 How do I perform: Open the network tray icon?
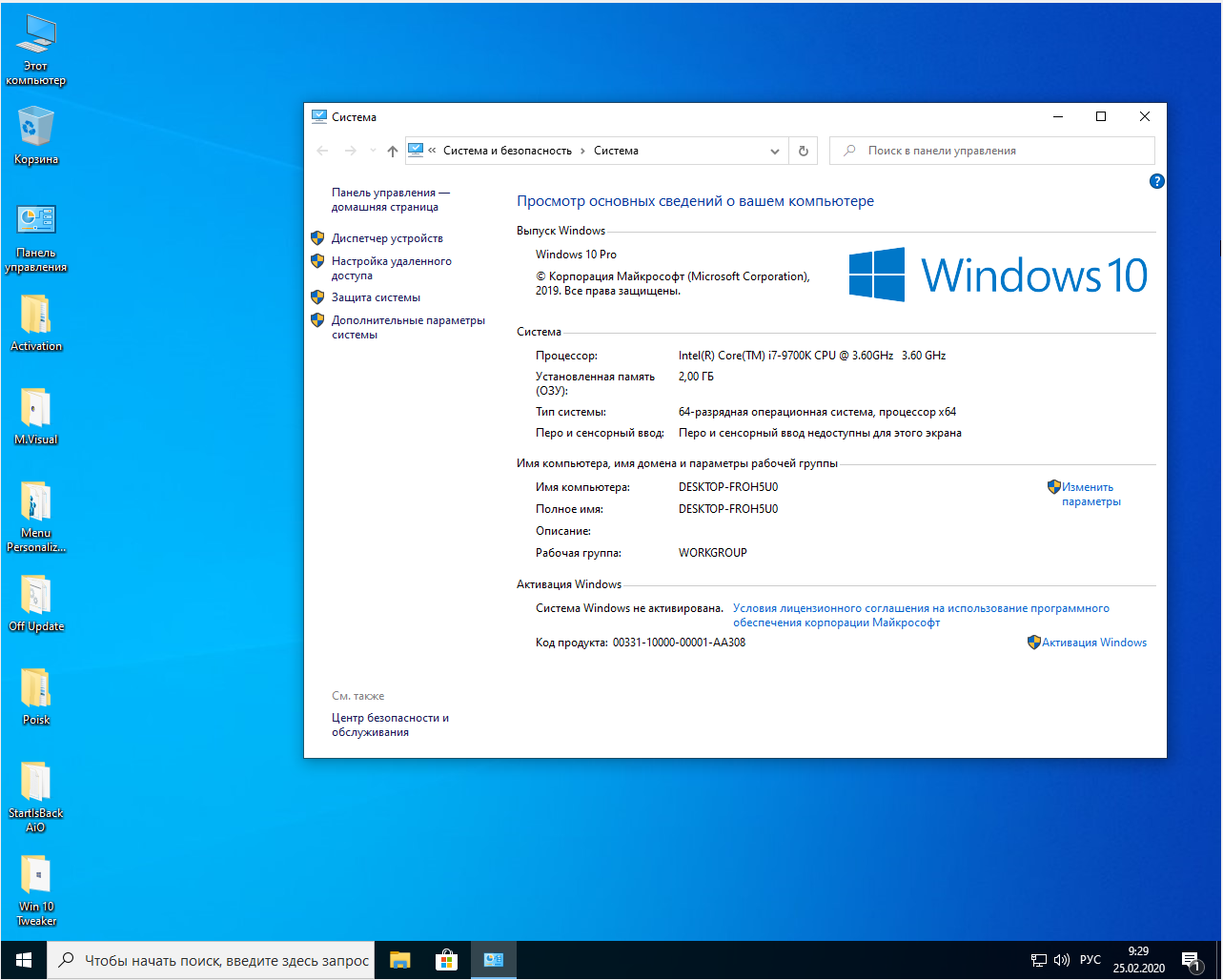coord(1039,960)
